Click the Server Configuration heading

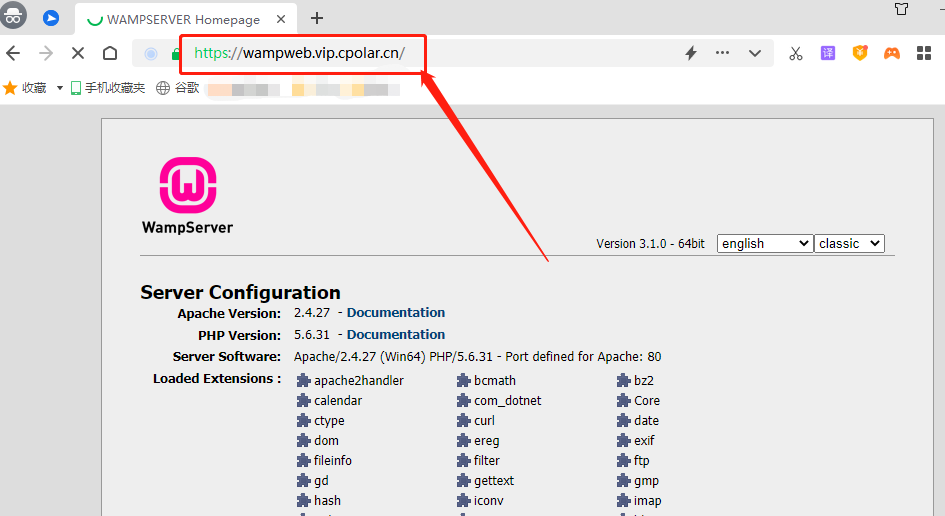click(x=240, y=292)
